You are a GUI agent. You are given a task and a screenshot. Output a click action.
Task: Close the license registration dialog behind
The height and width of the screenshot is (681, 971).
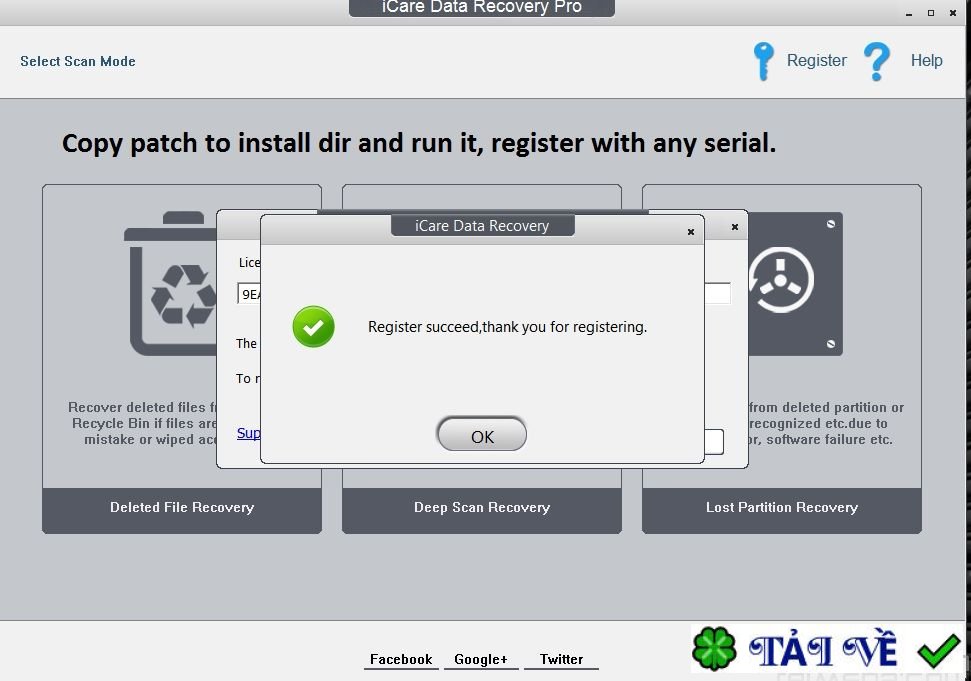pos(734,227)
